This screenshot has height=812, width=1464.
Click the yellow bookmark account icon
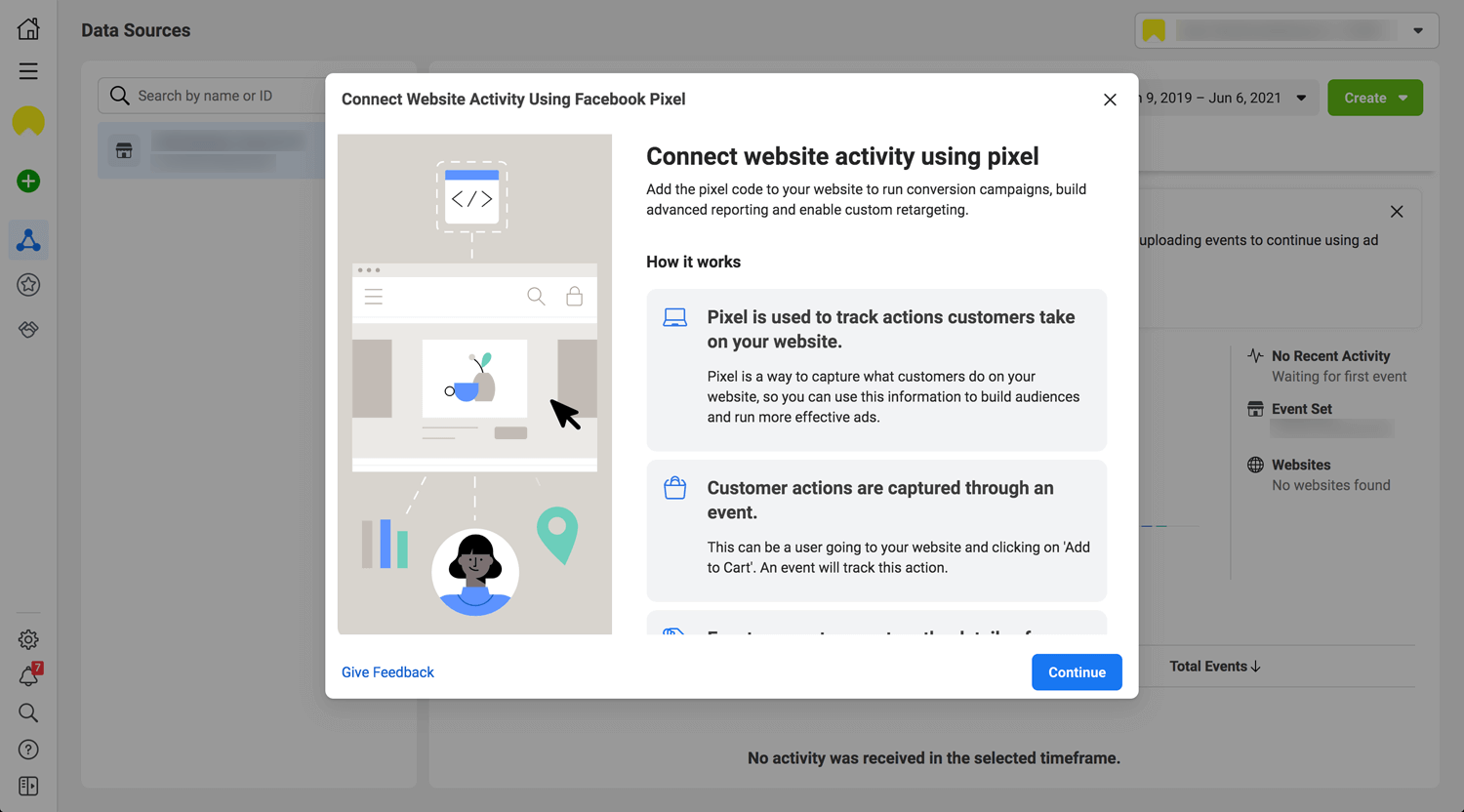point(1154,30)
